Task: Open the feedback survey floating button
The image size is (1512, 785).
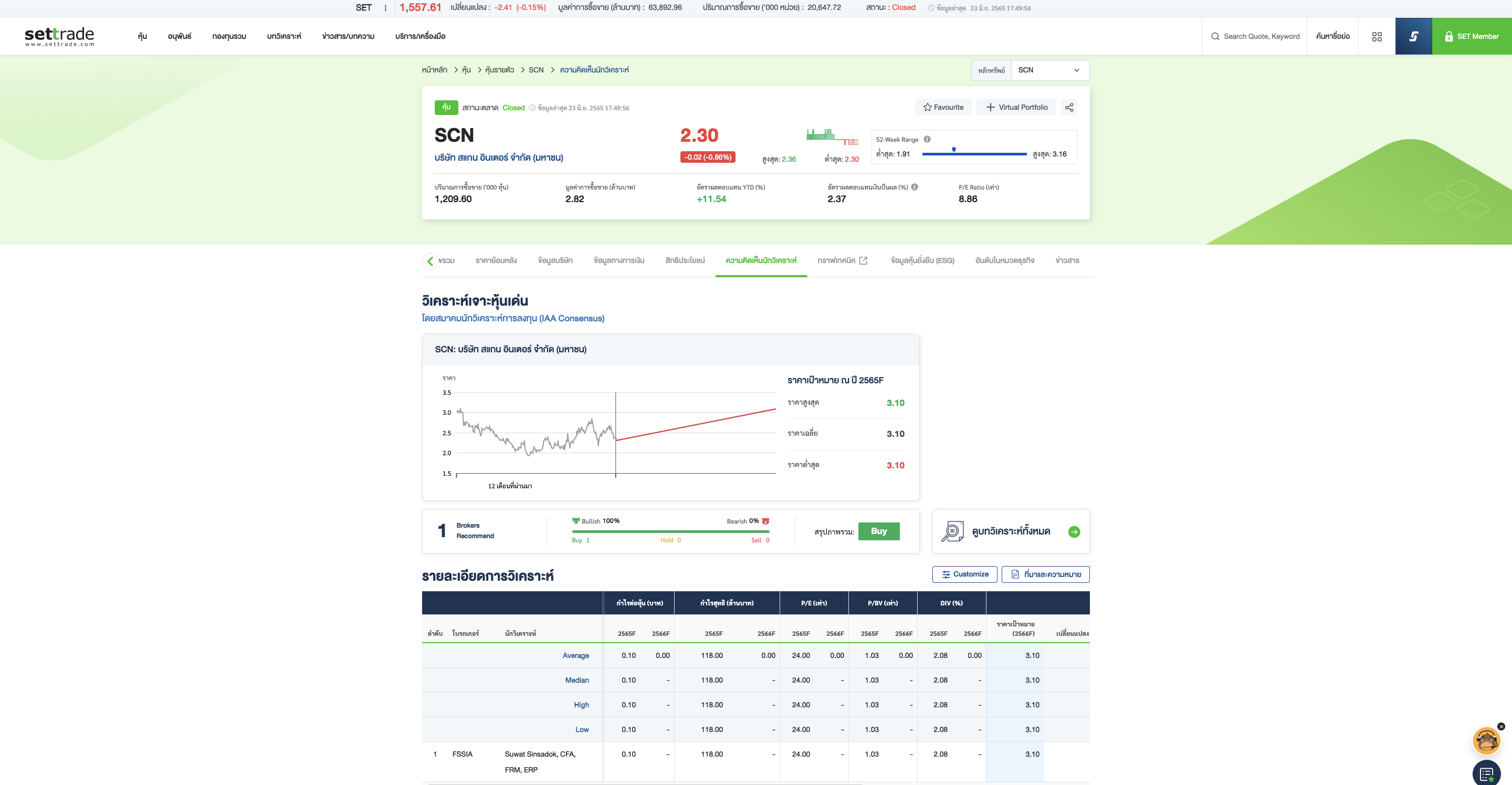Action: (x=1486, y=773)
